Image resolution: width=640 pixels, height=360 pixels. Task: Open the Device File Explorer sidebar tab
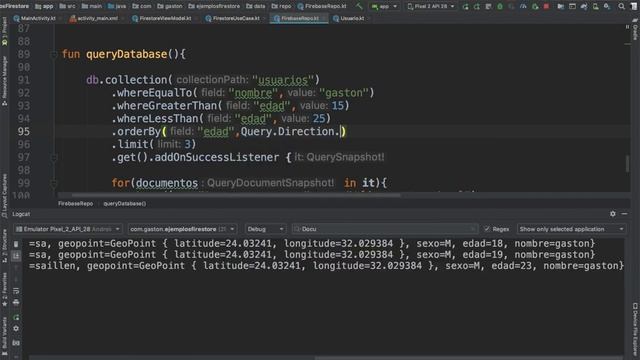(635, 330)
